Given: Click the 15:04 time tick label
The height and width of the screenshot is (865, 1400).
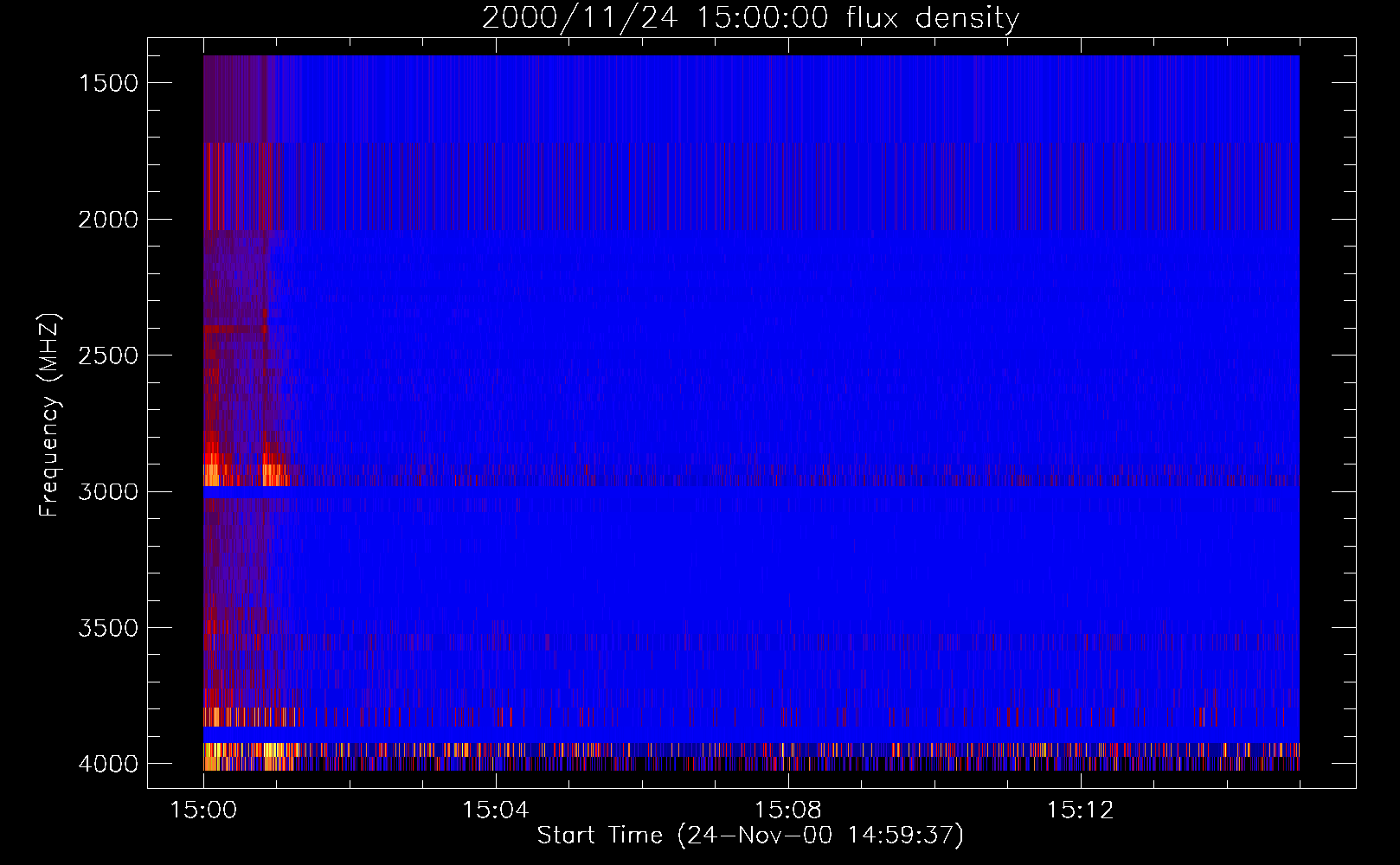Looking at the screenshot, I should (495, 811).
